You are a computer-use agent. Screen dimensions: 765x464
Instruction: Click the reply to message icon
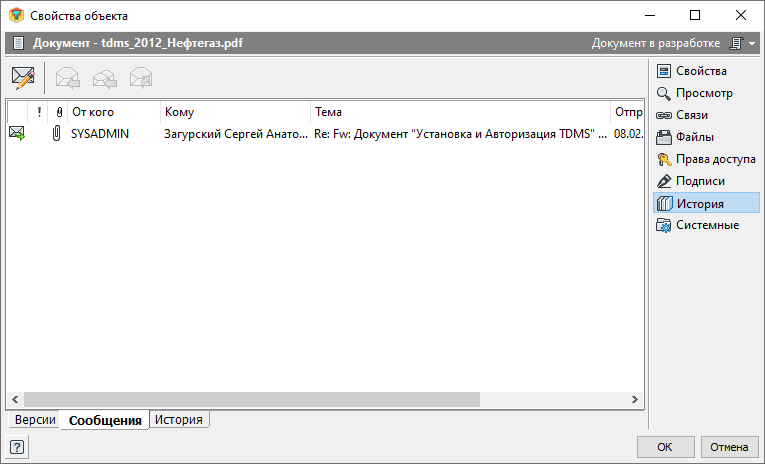point(68,76)
